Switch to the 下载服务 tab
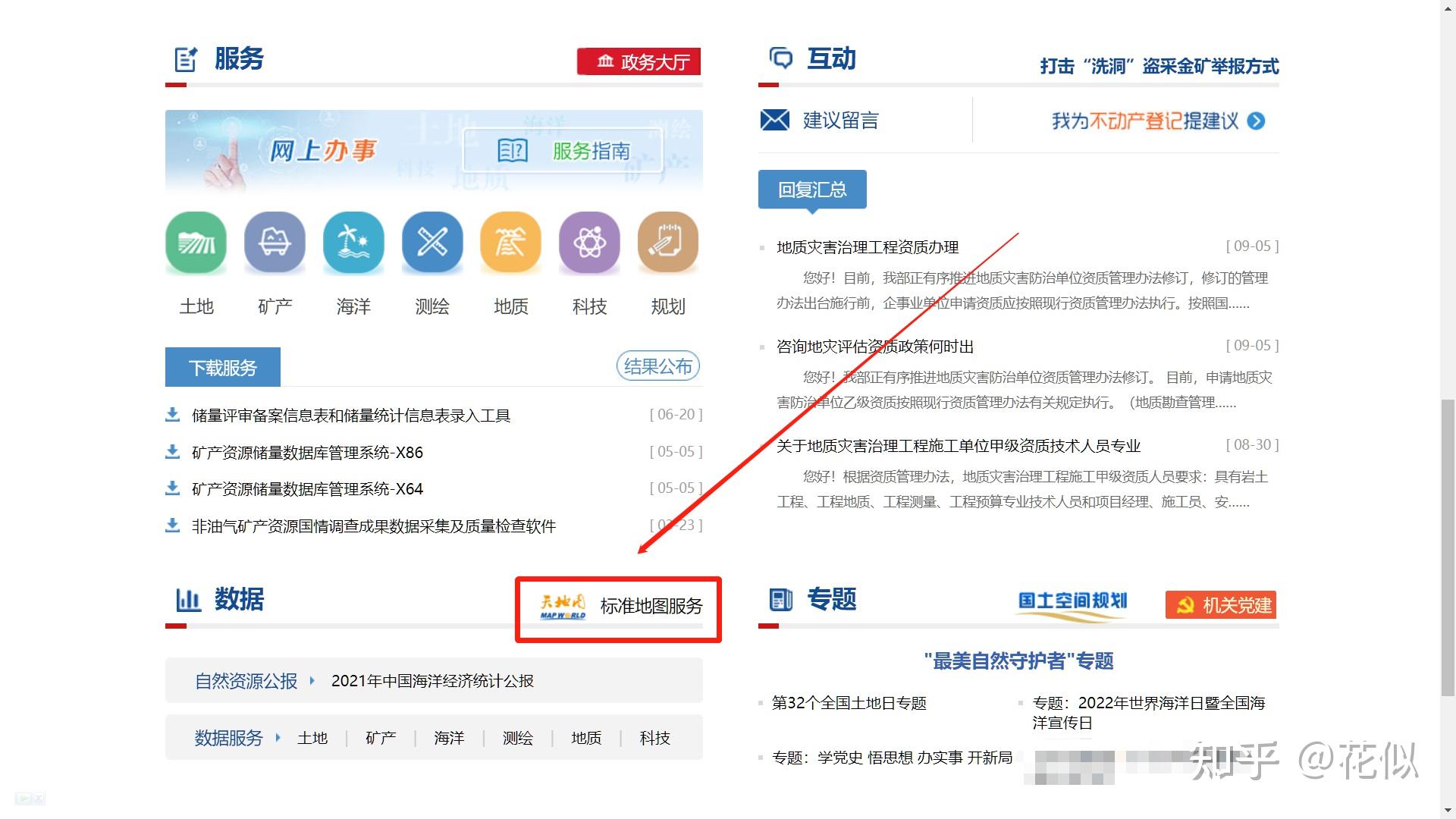Image resolution: width=1456 pixels, height=819 pixels. [223, 368]
